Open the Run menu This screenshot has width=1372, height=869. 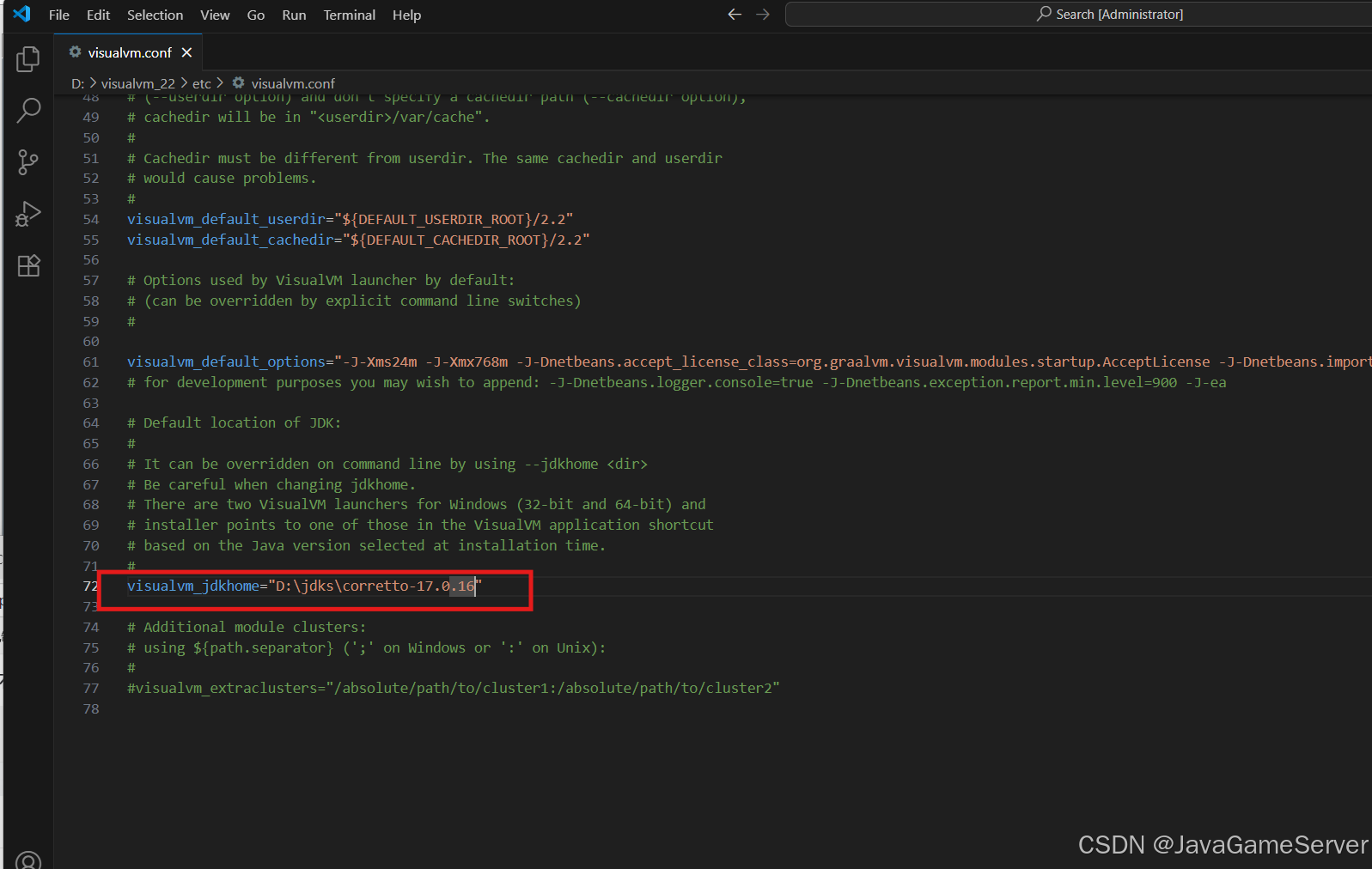click(x=294, y=15)
